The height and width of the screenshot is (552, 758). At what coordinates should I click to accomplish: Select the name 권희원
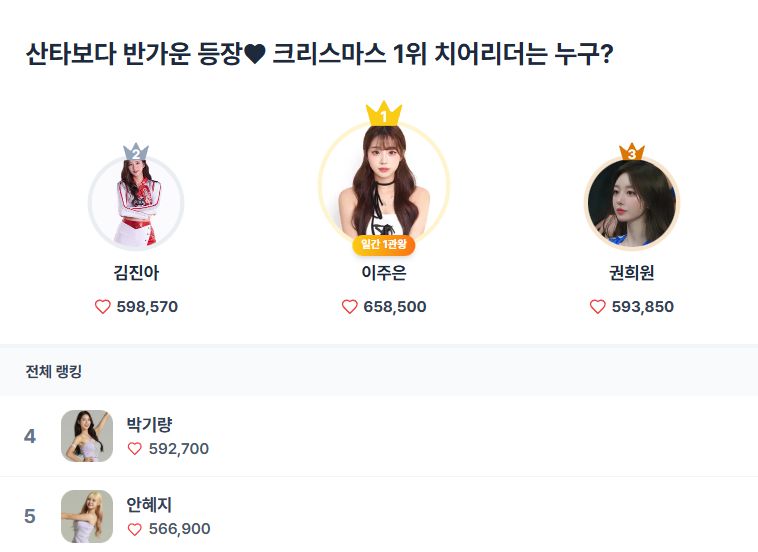click(x=631, y=273)
